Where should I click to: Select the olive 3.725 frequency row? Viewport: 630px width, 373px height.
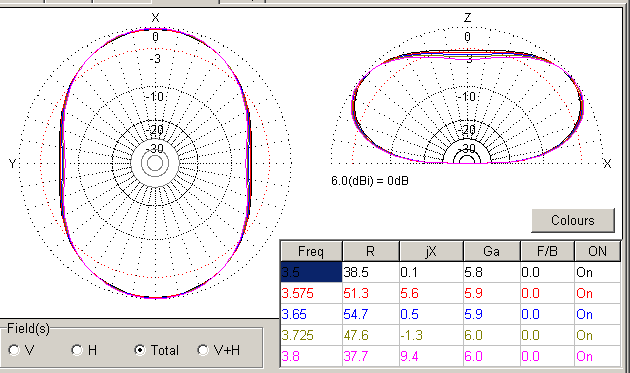(x=450, y=335)
